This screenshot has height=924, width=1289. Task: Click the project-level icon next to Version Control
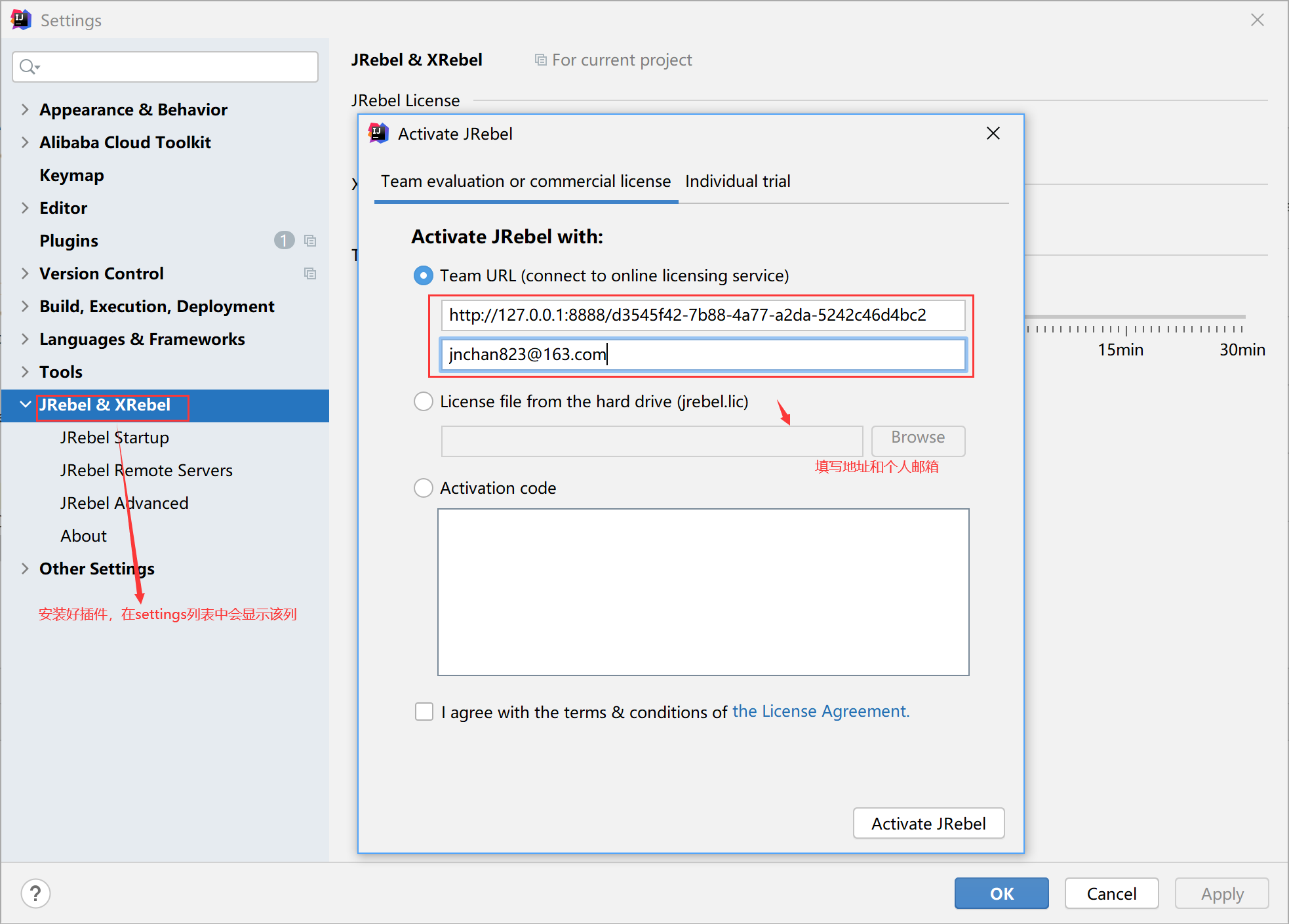tap(310, 273)
